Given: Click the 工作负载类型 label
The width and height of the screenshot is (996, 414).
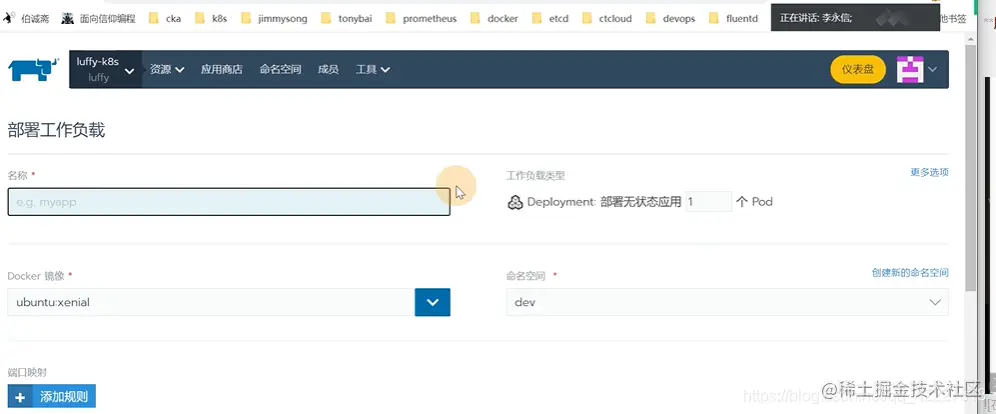Looking at the screenshot, I should point(535,175).
